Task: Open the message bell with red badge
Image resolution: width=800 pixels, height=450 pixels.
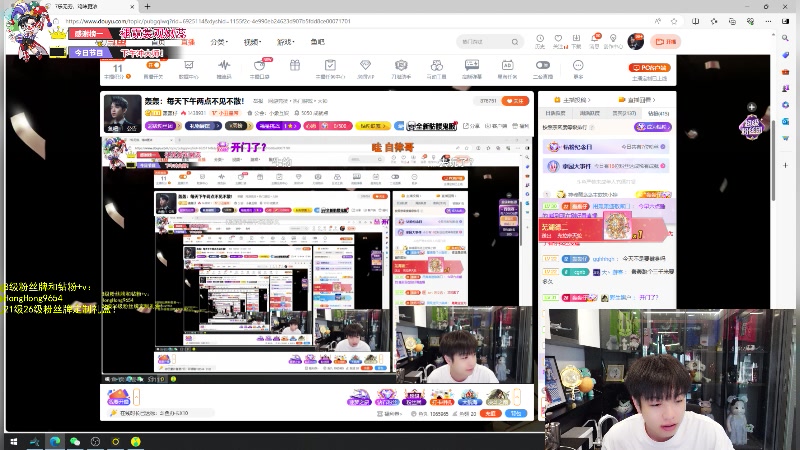Action: point(595,39)
